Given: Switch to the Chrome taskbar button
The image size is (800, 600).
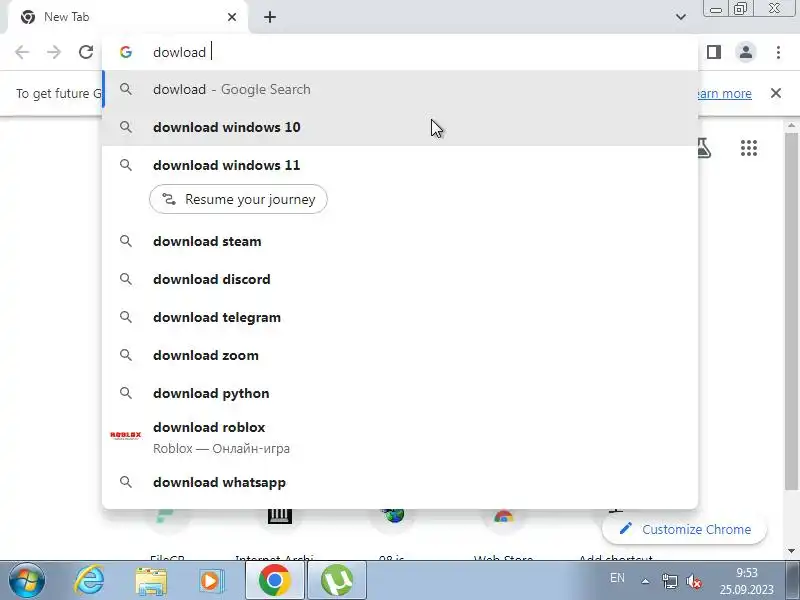Looking at the screenshot, I should click(x=274, y=580).
